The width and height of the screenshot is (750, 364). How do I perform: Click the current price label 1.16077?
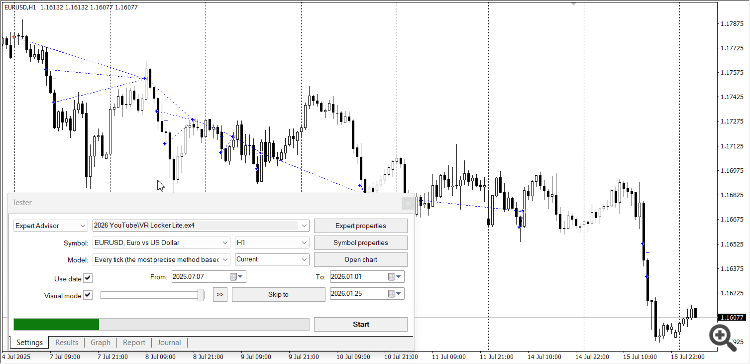point(732,318)
